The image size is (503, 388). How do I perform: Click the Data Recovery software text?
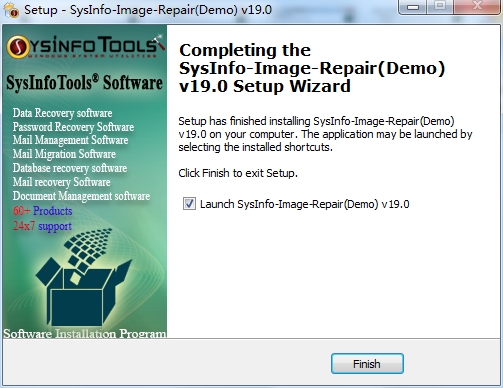click(62, 113)
